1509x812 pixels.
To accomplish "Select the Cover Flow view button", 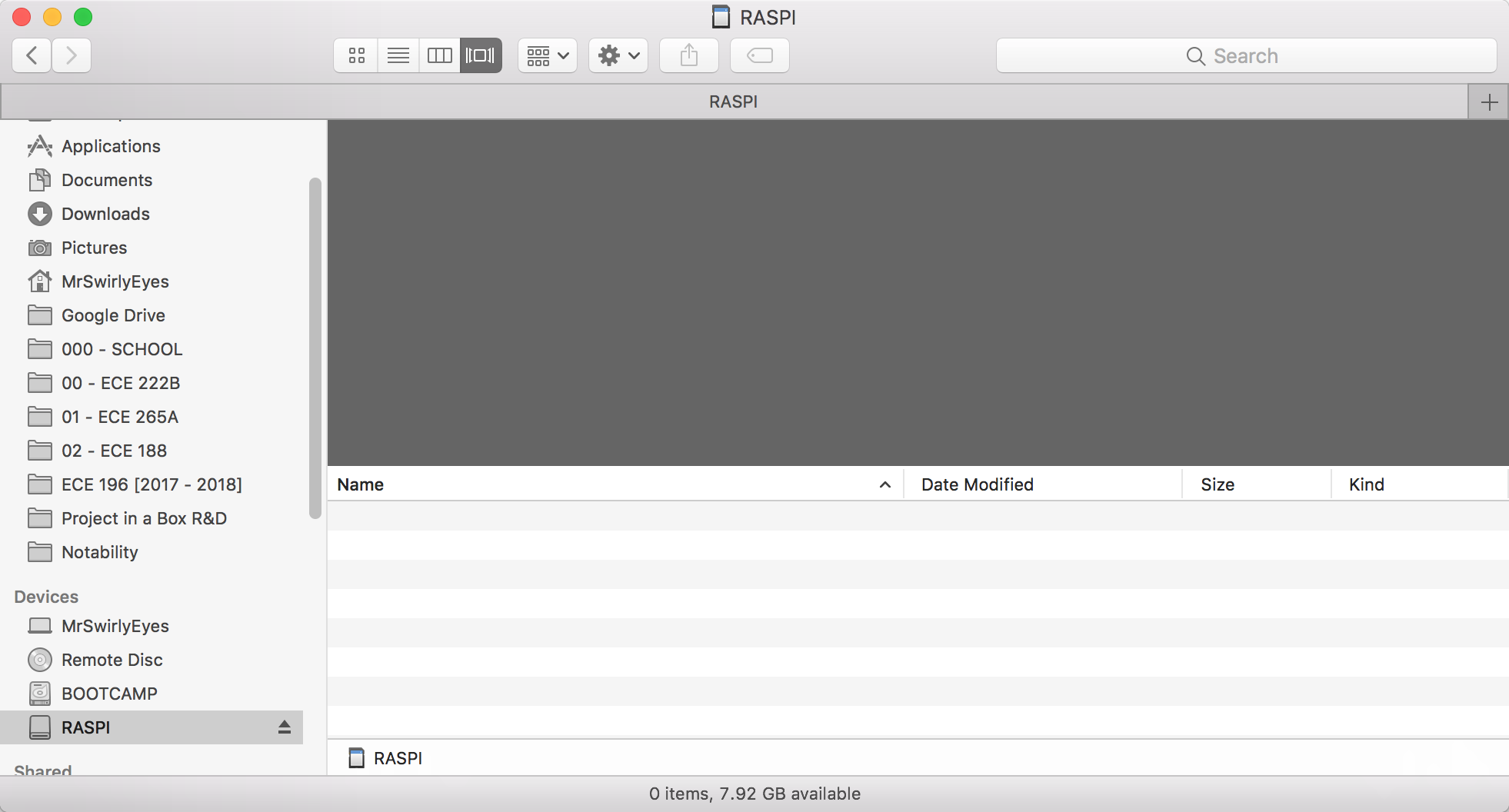I will pyautogui.click(x=481, y=55).
